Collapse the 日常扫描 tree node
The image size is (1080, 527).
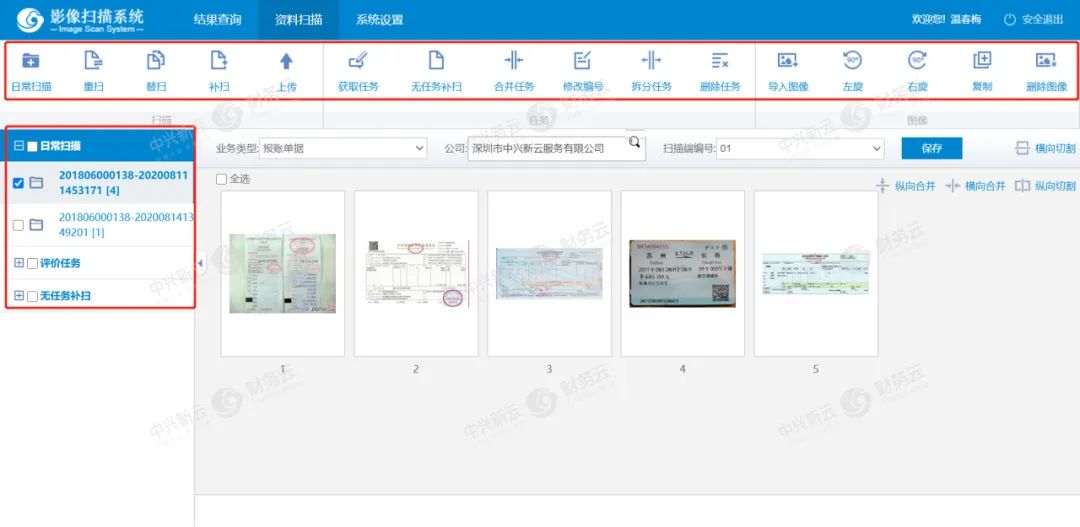coord(19,146)
